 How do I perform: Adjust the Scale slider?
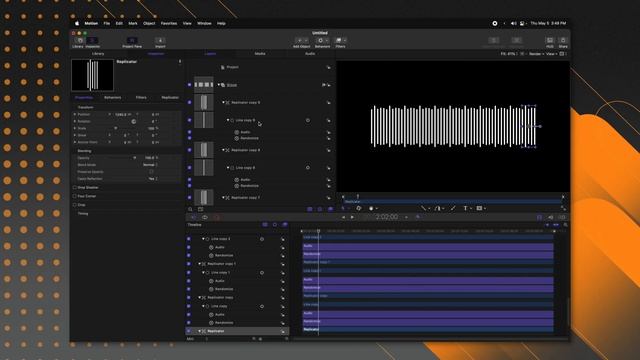pos(116,129)
